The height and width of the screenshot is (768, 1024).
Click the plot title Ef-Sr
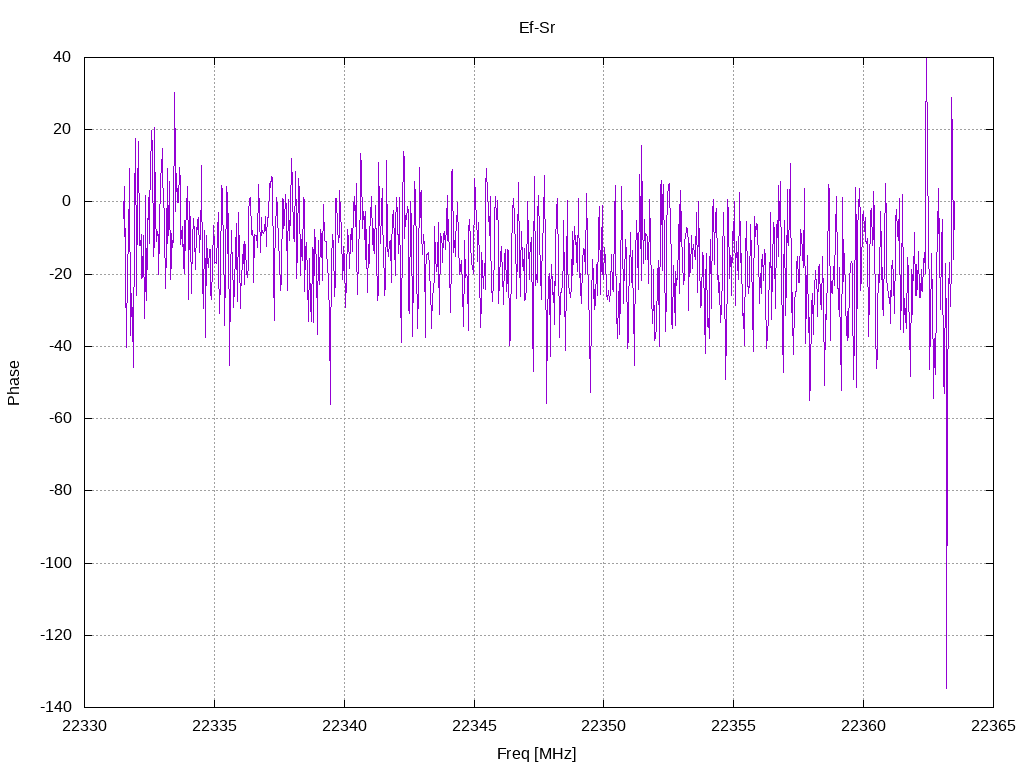coord(537,27)
